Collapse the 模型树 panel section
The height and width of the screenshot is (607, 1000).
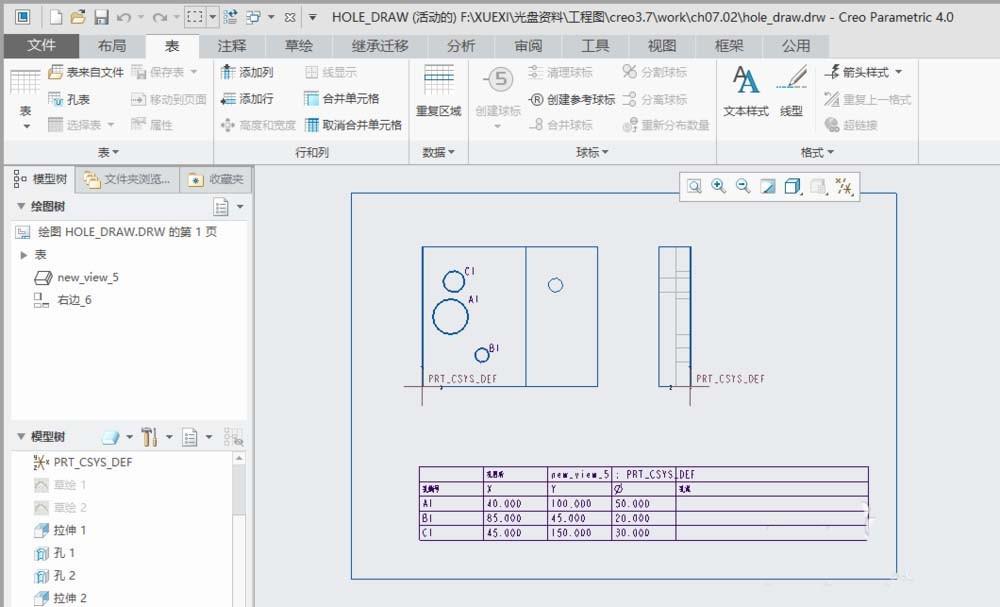pyautogui.click(x=22, y=436)
